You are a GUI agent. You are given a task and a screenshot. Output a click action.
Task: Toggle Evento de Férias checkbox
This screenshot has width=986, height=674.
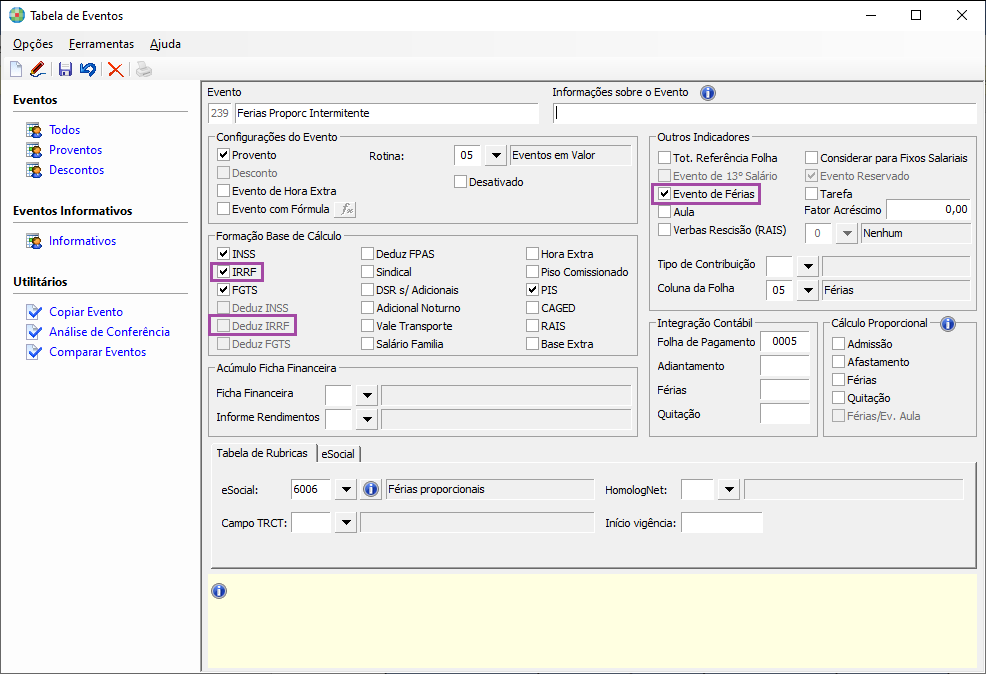(x=665, y=194)
